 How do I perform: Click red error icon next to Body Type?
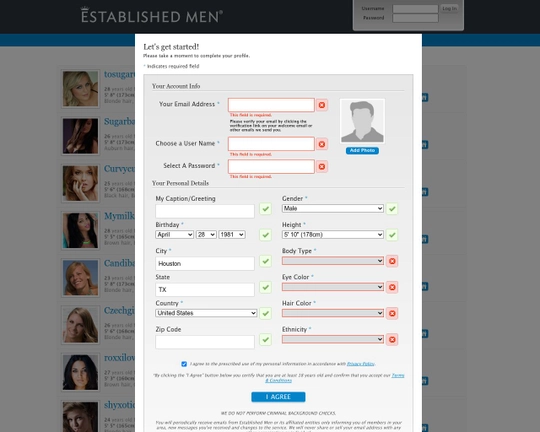pyautogui.click(x=392, y=261)
